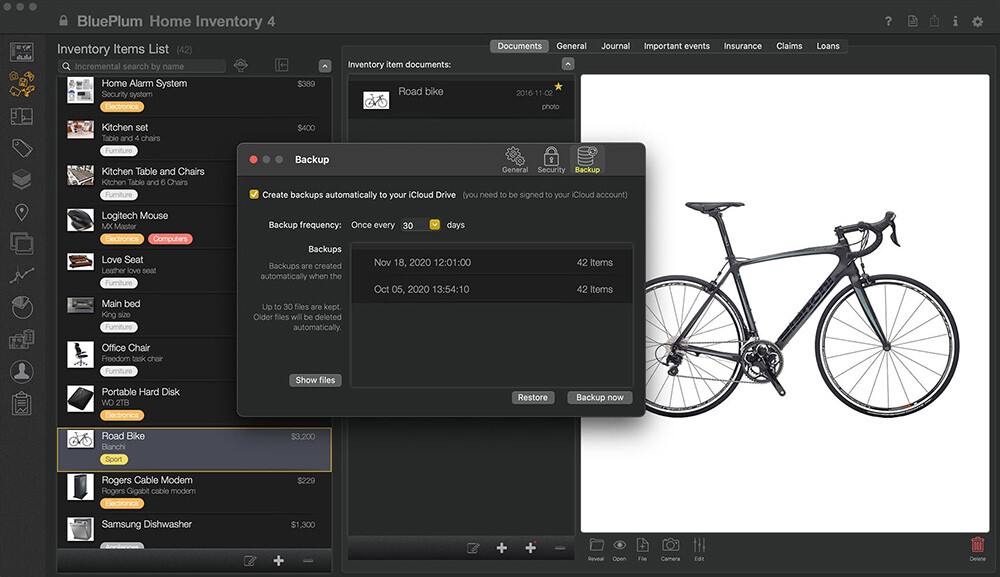Screen dimensions: 1000x577
Task: Click the red Delete trash icon
Action: coord(978,549)
